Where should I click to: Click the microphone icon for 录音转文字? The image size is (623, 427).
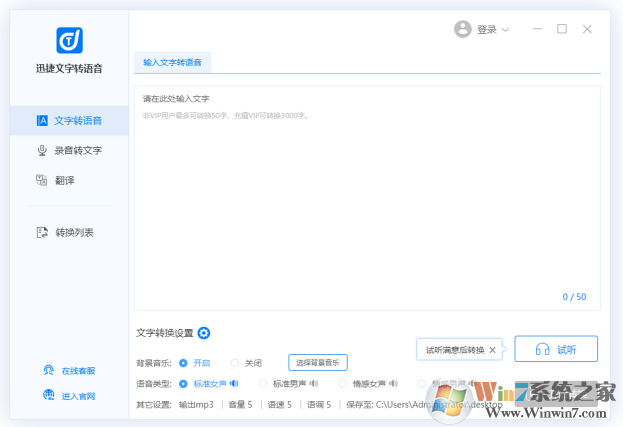(x=42, y=150)
